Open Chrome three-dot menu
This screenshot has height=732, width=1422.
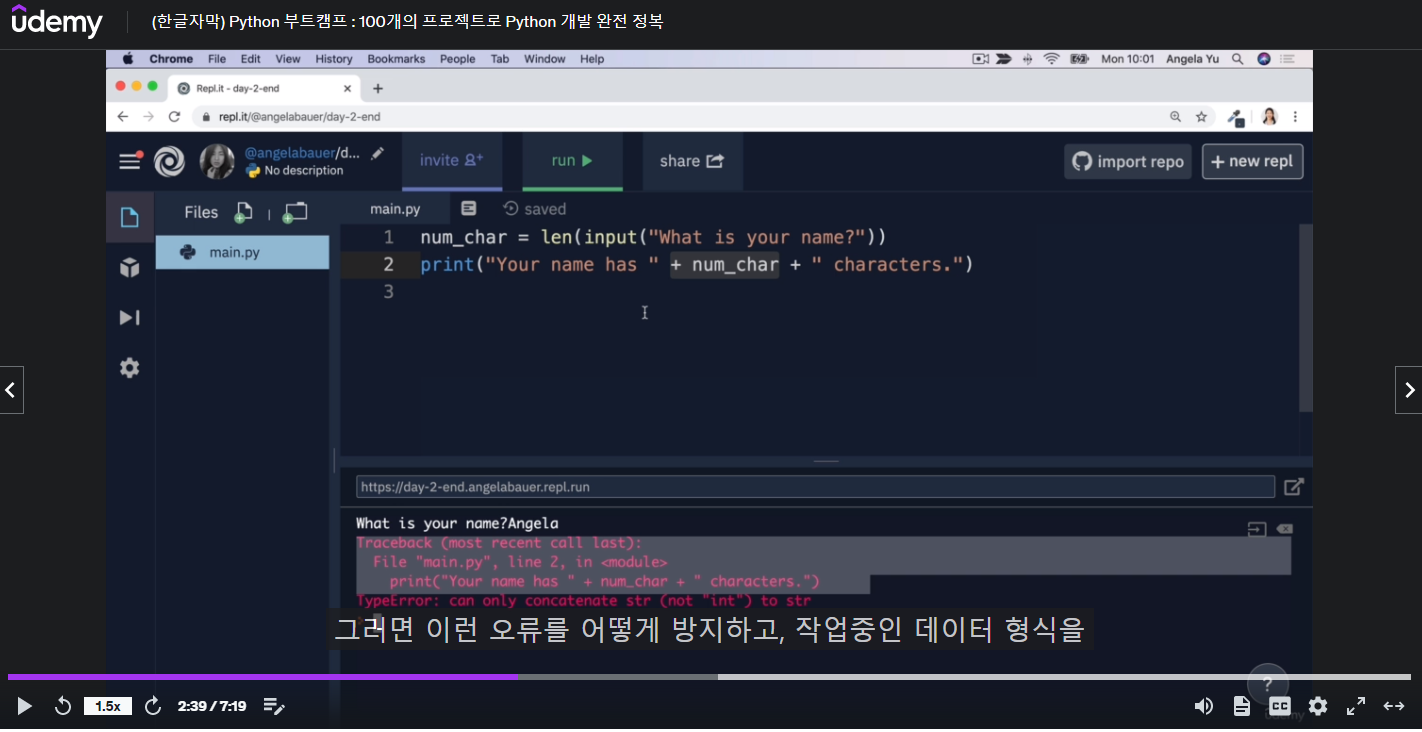(1296, 116)
